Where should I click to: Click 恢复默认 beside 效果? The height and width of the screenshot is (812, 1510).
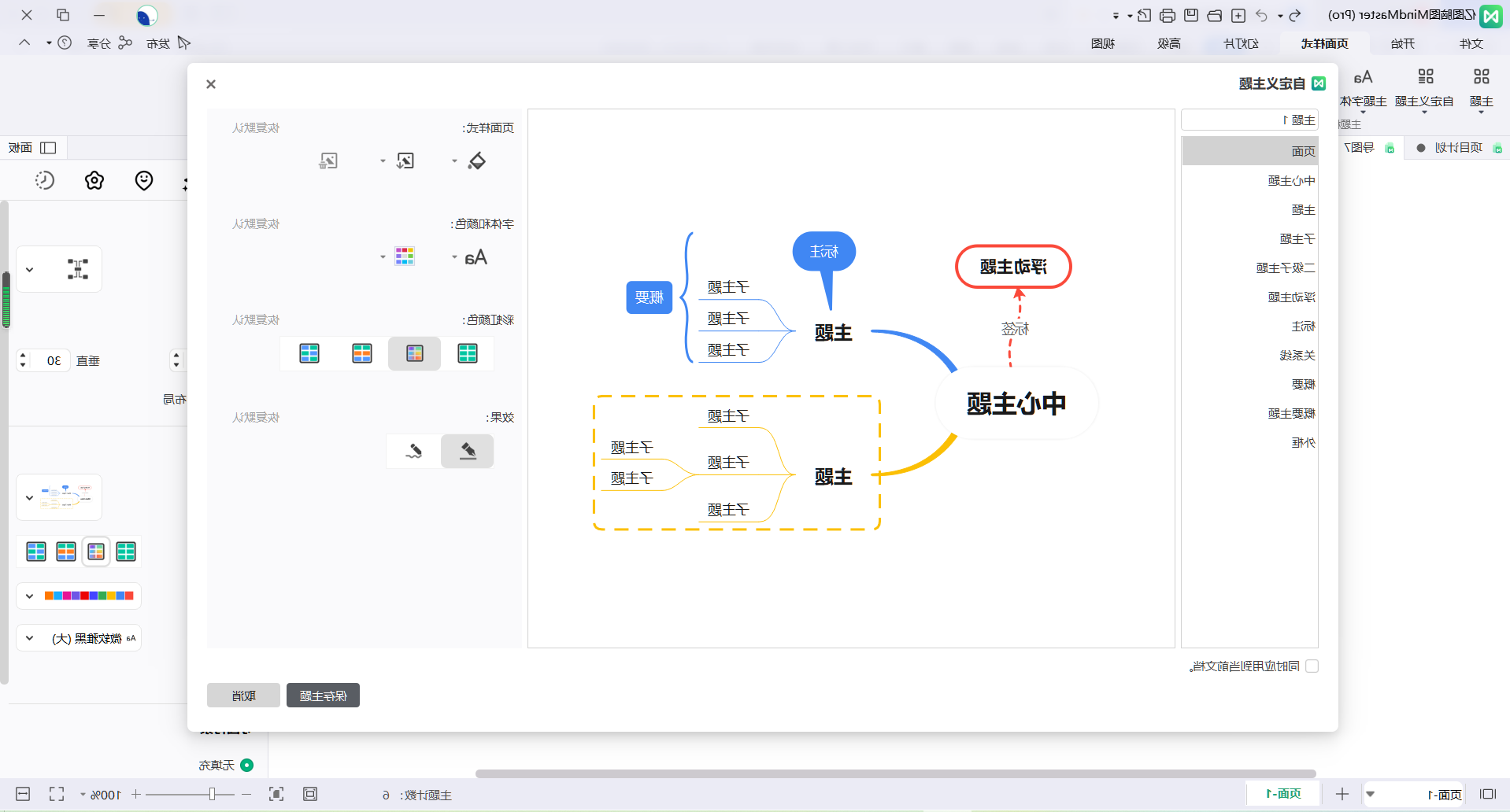256,418
